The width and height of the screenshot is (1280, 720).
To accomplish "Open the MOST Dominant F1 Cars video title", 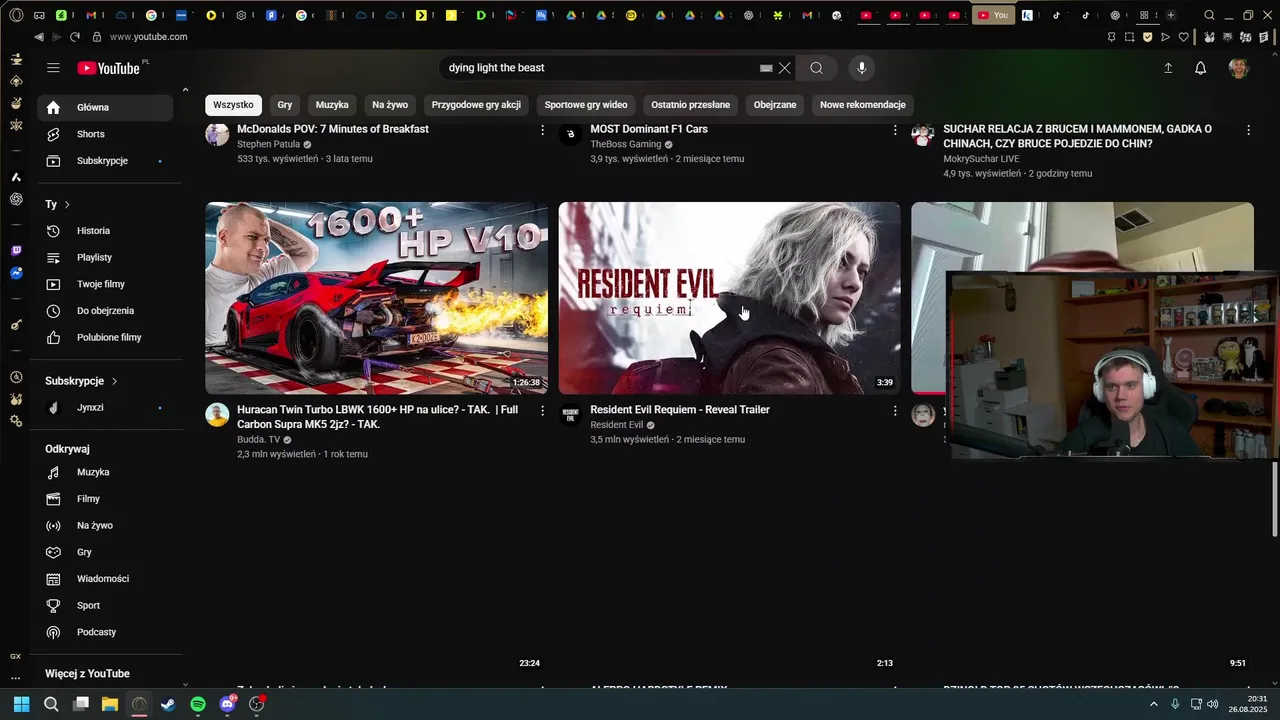I will (649, 129).
